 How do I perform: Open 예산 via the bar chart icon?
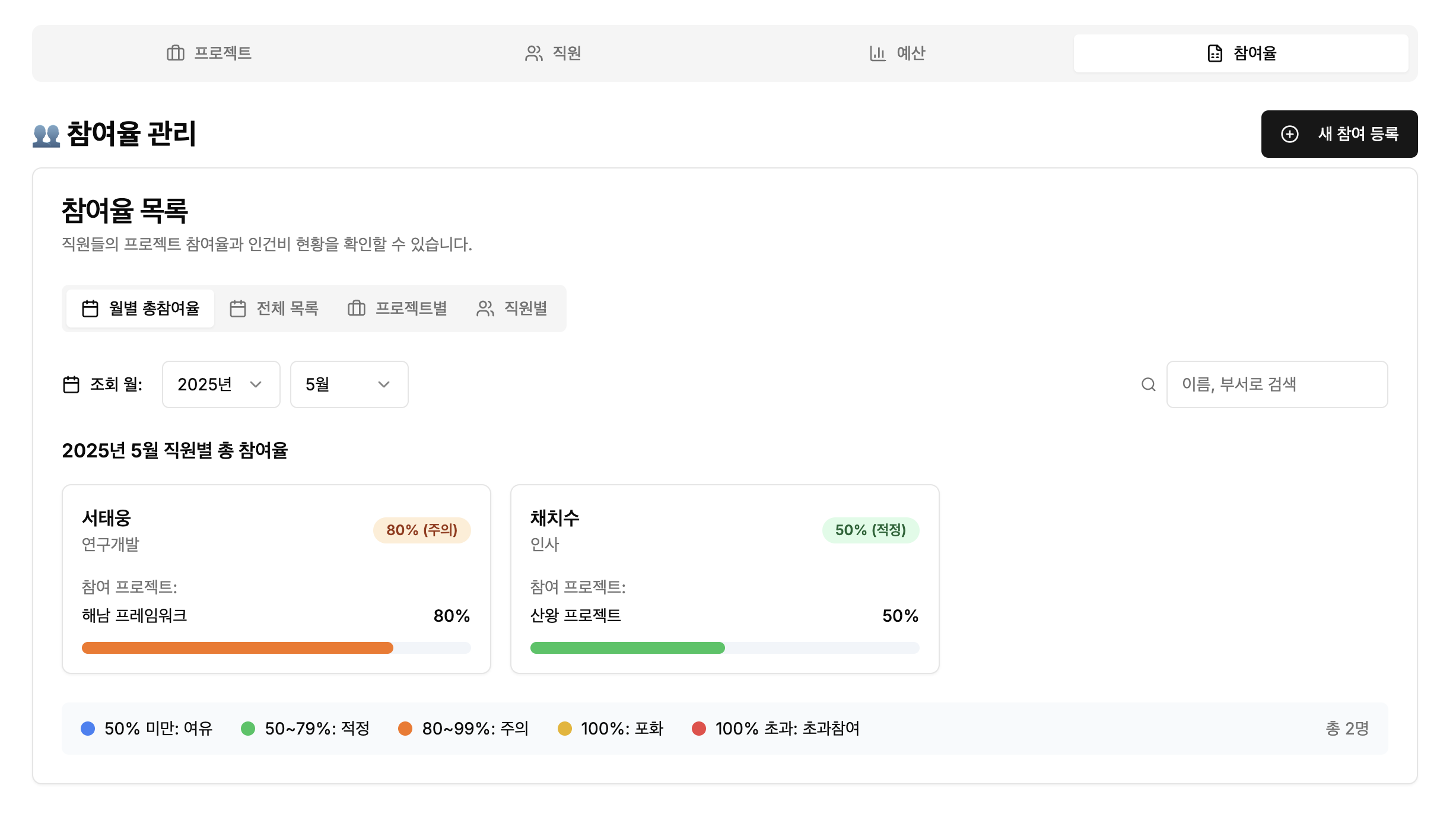click(x=877, y=53)
